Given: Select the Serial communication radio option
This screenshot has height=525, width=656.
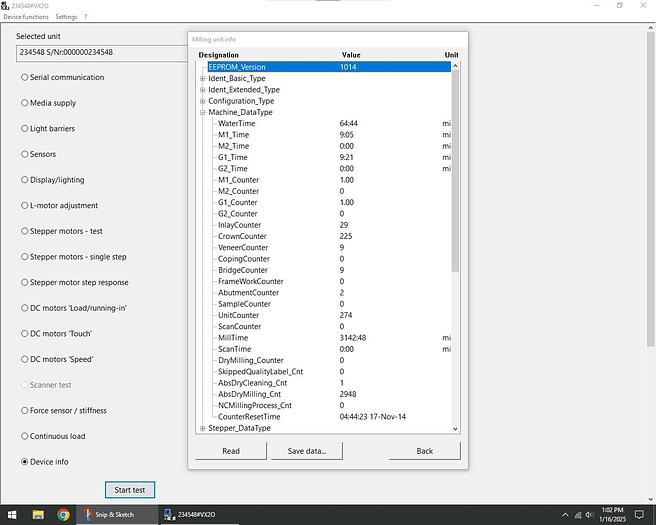Looking at the screenshot, I should [25, 77].
